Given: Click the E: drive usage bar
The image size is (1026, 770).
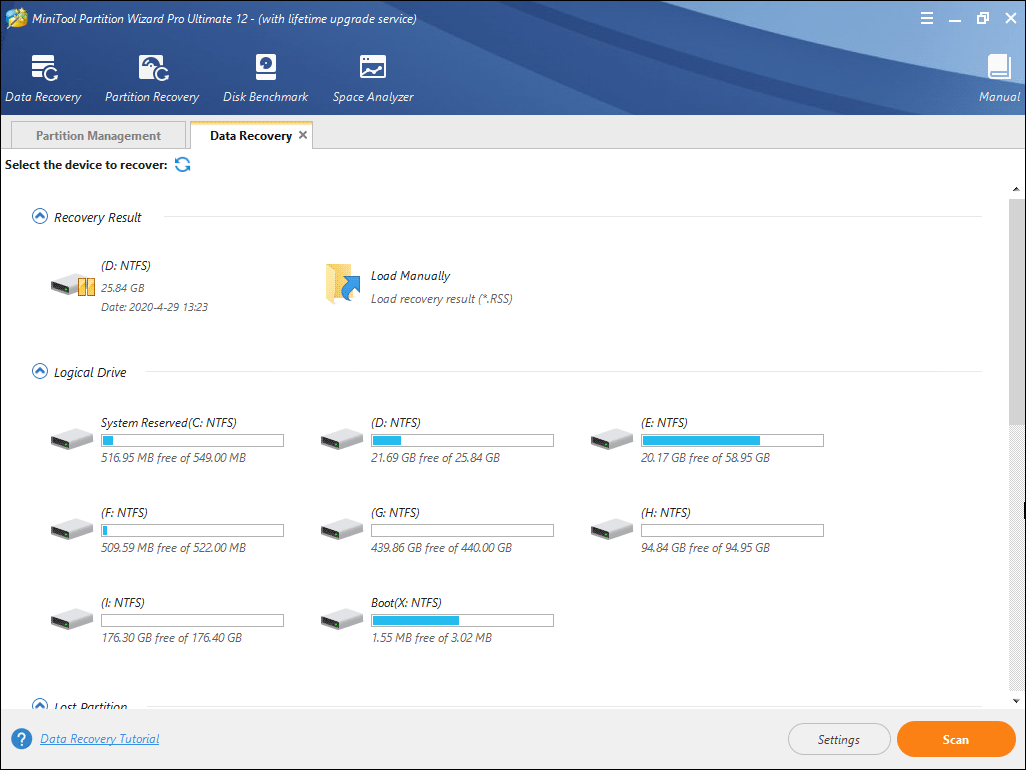Looking at the screenshot, I should coord(732,440).
